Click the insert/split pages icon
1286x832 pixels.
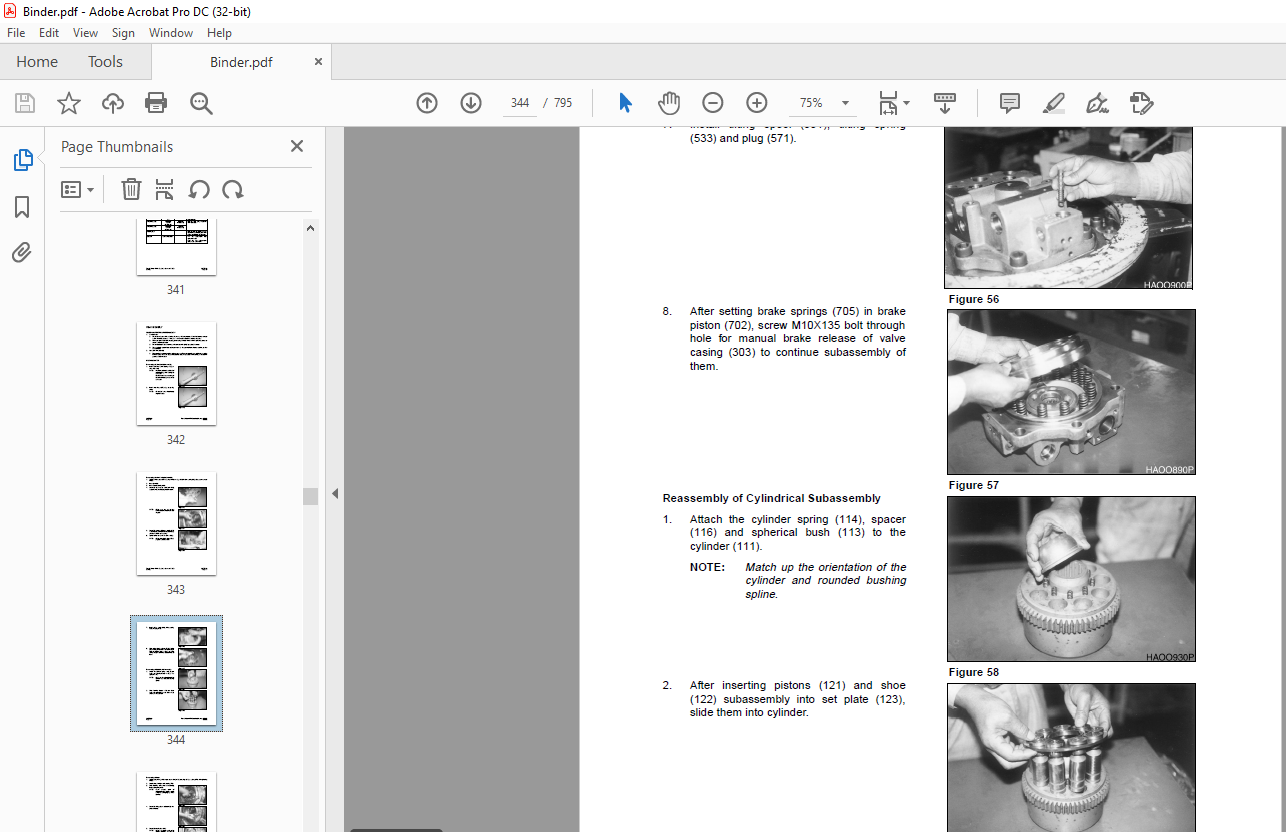click(x=165, y=189)
